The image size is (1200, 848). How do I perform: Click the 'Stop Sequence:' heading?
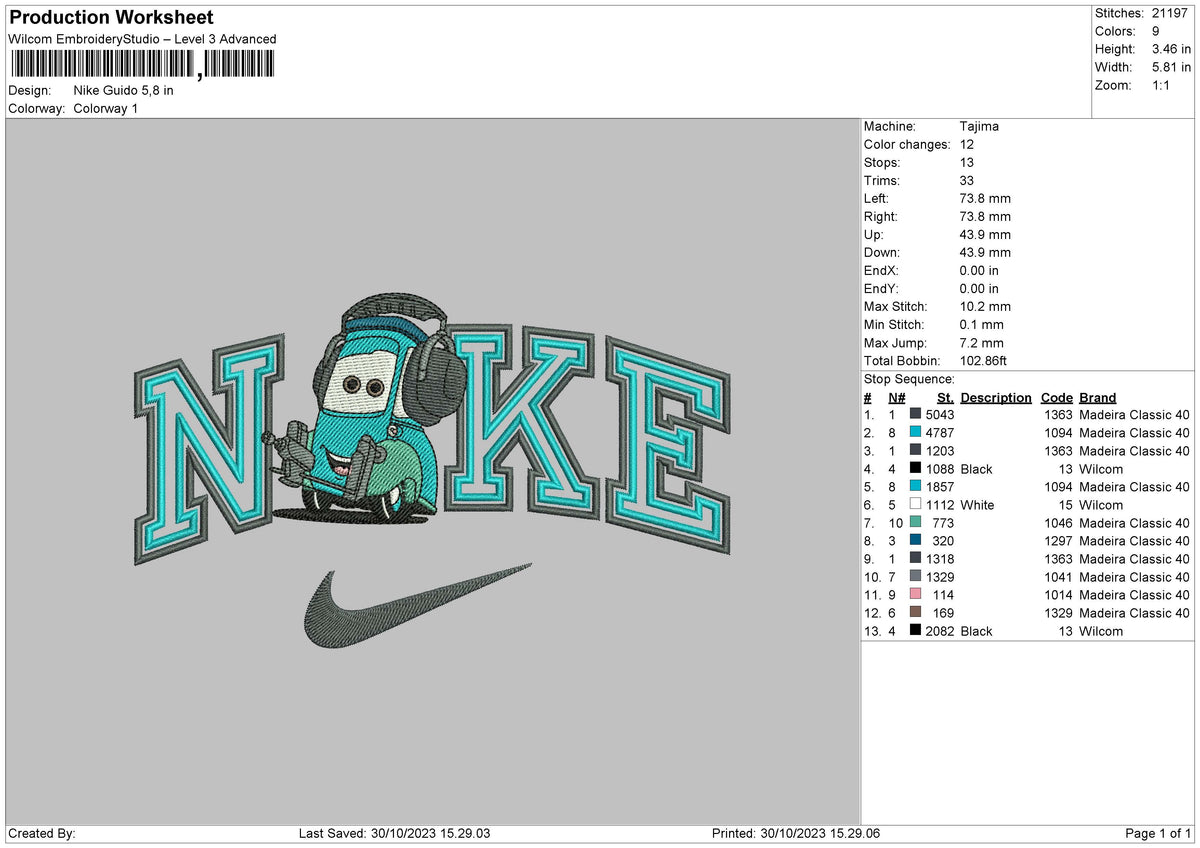[x=909, y=379]
